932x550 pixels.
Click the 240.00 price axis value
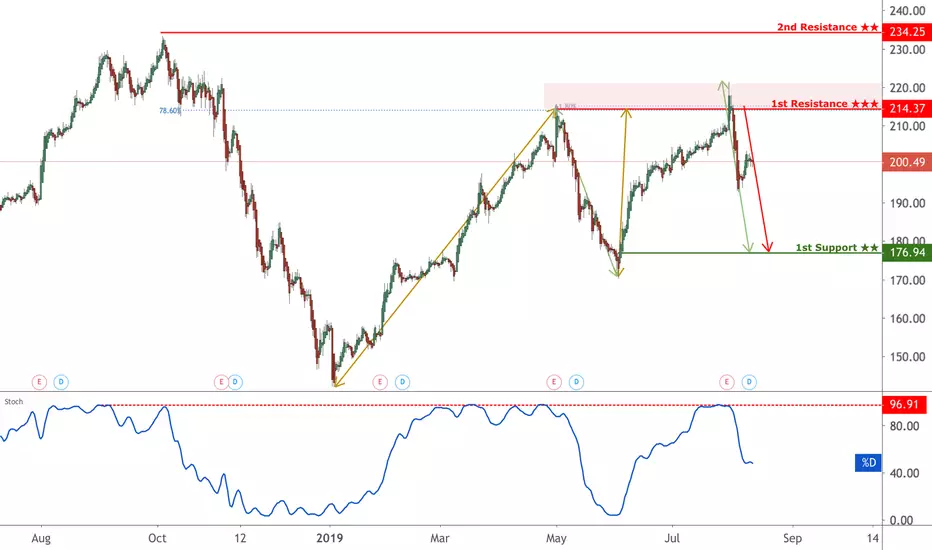coord(907,11)
